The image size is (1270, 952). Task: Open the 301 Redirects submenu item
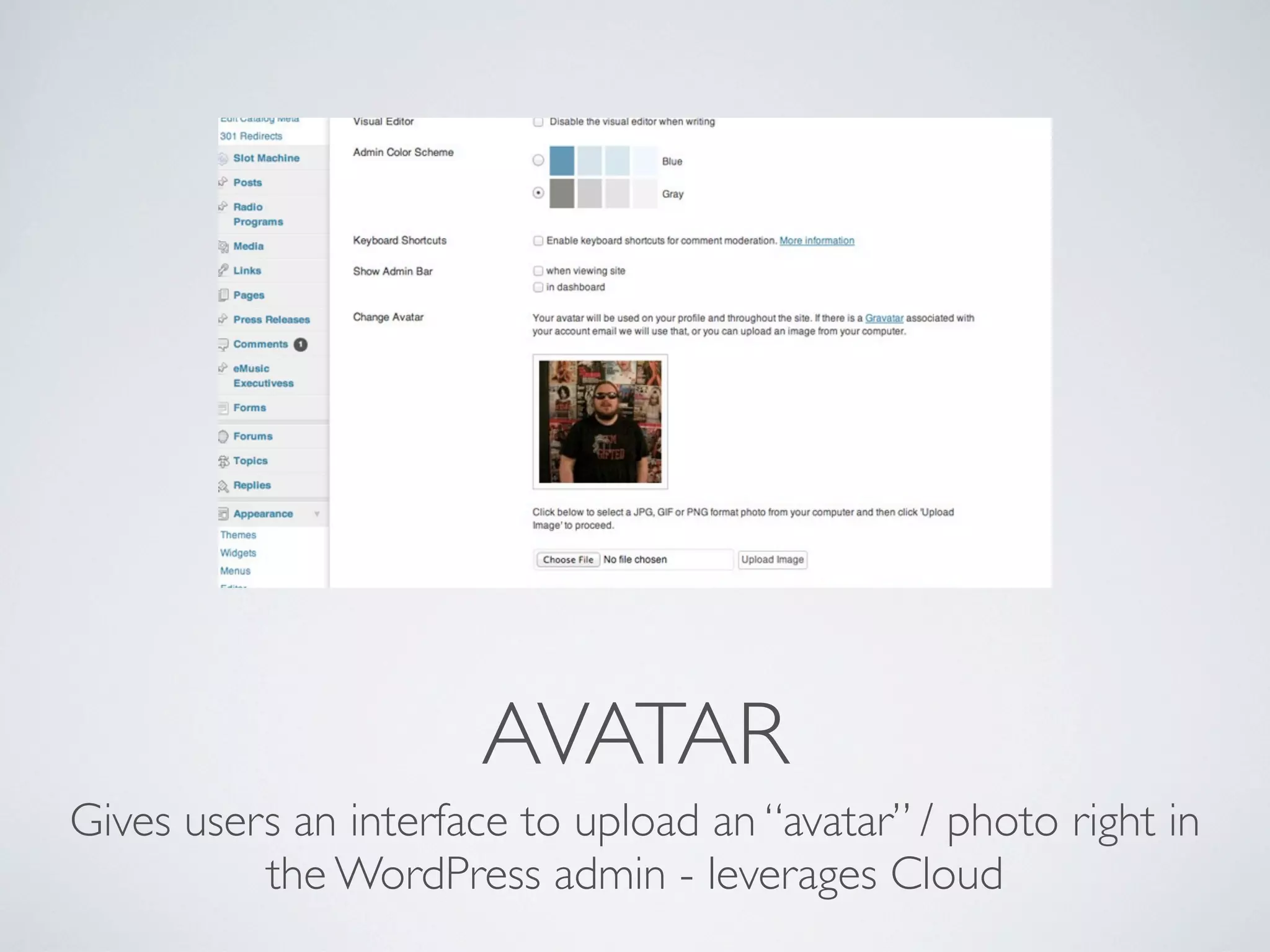[251, 136]
